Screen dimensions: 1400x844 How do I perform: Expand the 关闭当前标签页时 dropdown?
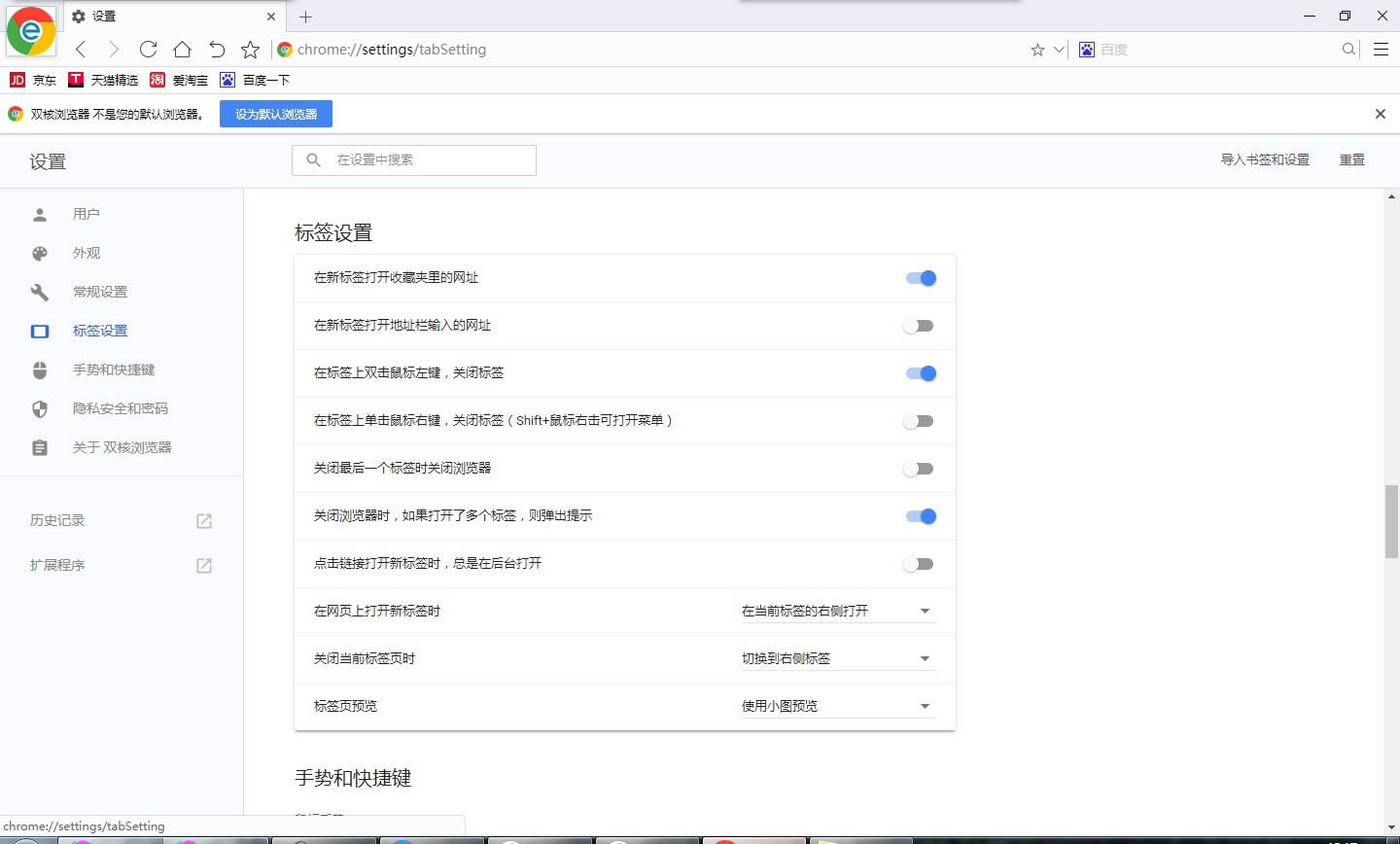[x=837, y=658]
